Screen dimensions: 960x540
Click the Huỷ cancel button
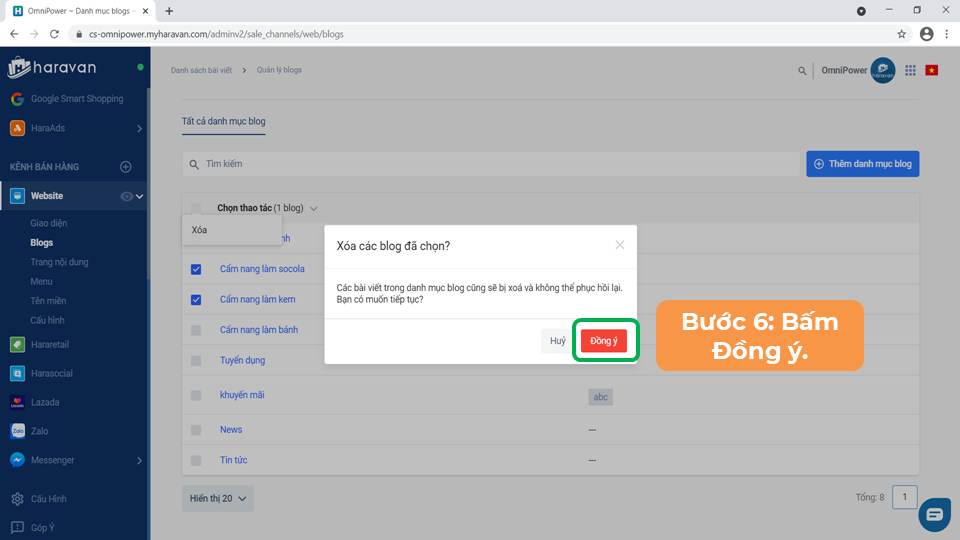point(557,341)
